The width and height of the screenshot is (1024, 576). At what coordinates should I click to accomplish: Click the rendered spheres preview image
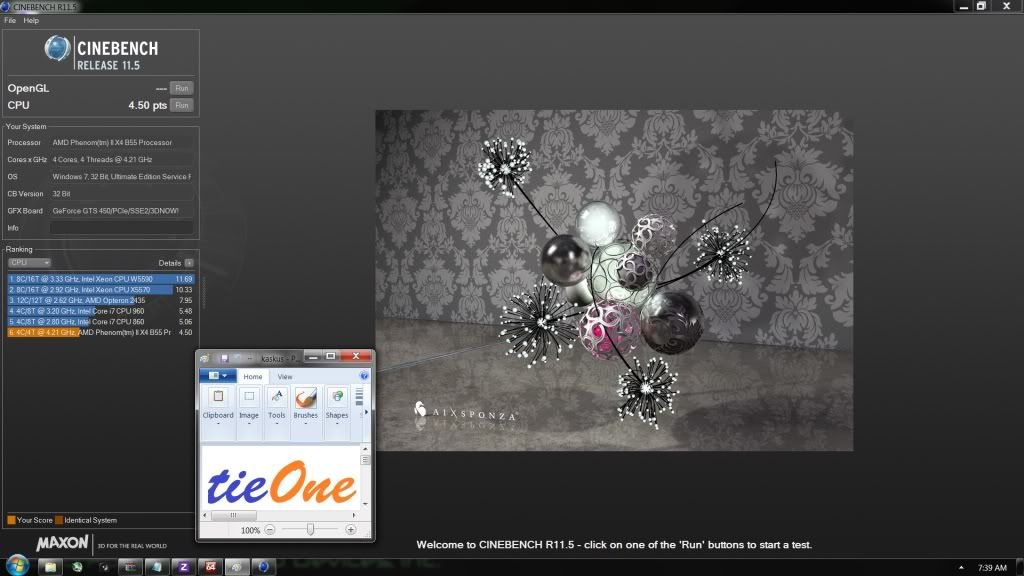point(614,280)
